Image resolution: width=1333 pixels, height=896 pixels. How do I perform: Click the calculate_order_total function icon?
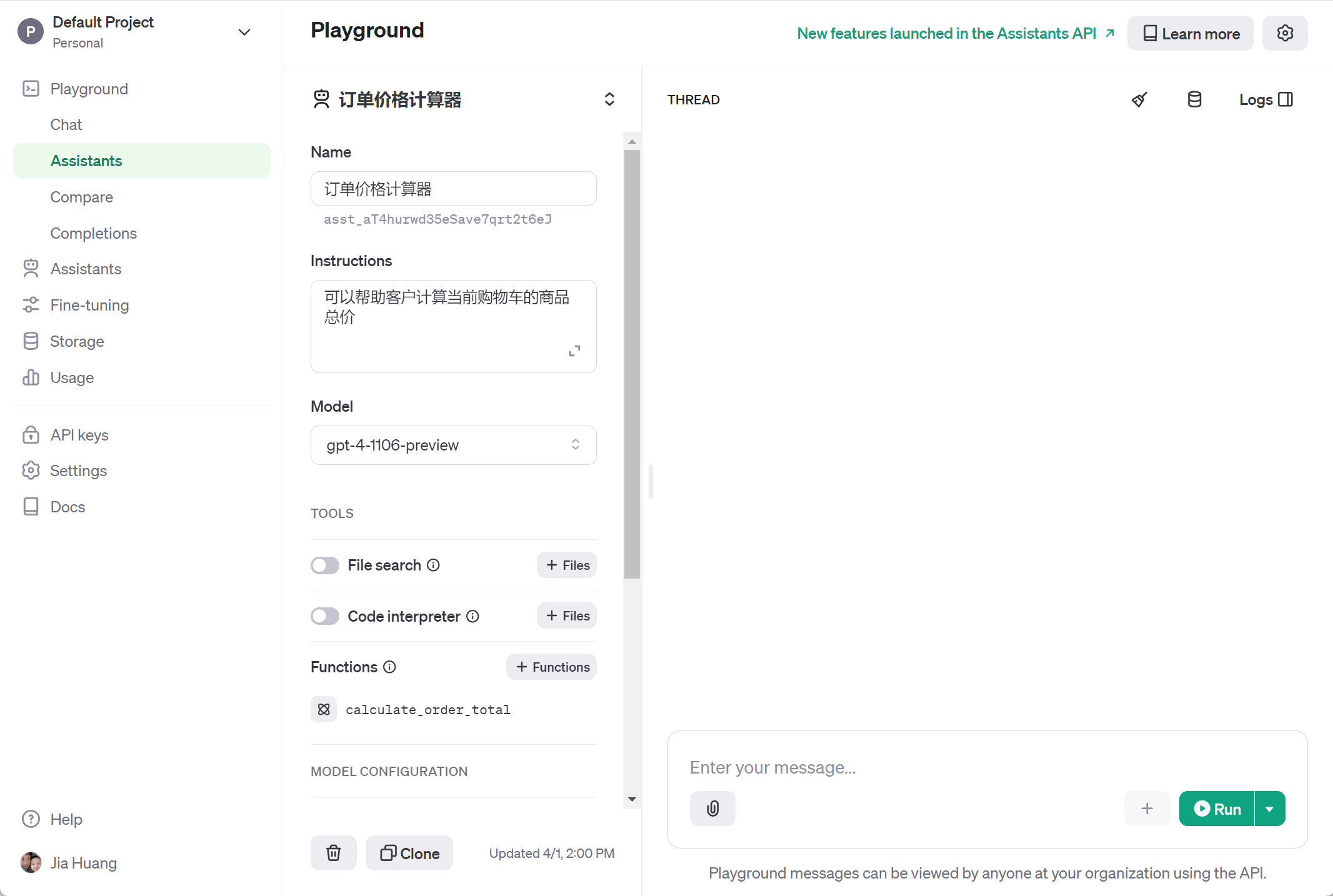click(324, 709)
